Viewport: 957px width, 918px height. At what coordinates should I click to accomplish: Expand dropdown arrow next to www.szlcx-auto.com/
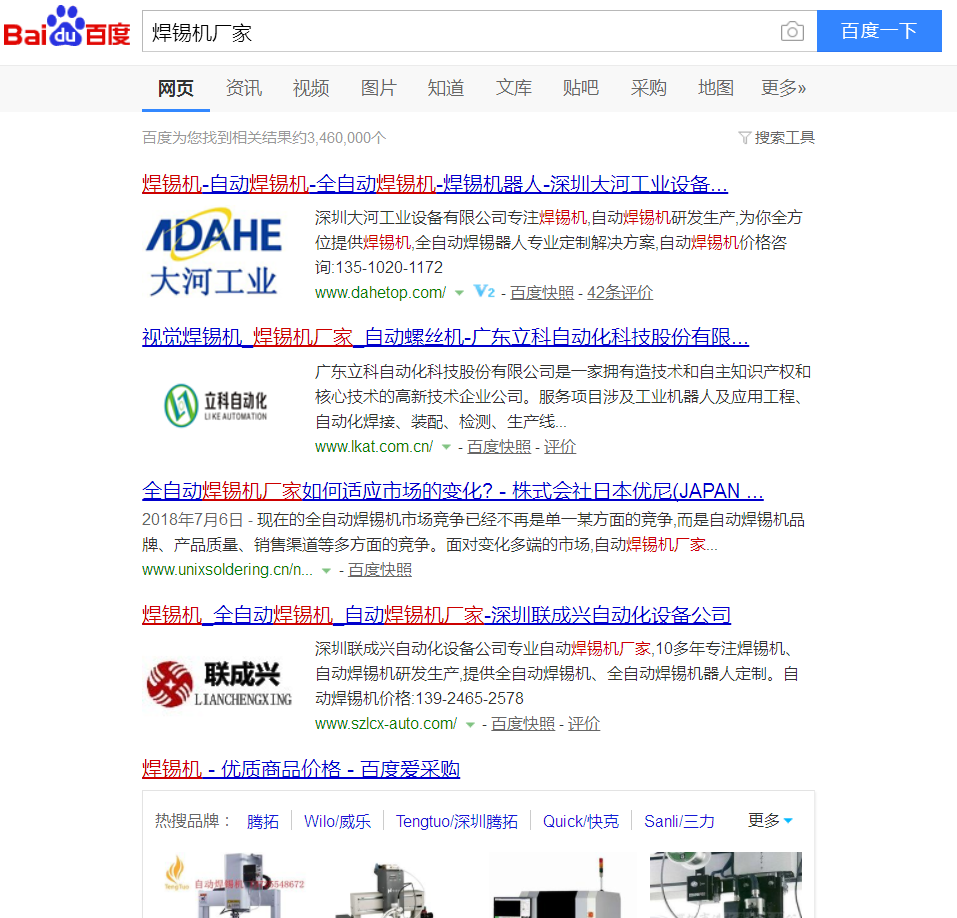coord(470,725)
